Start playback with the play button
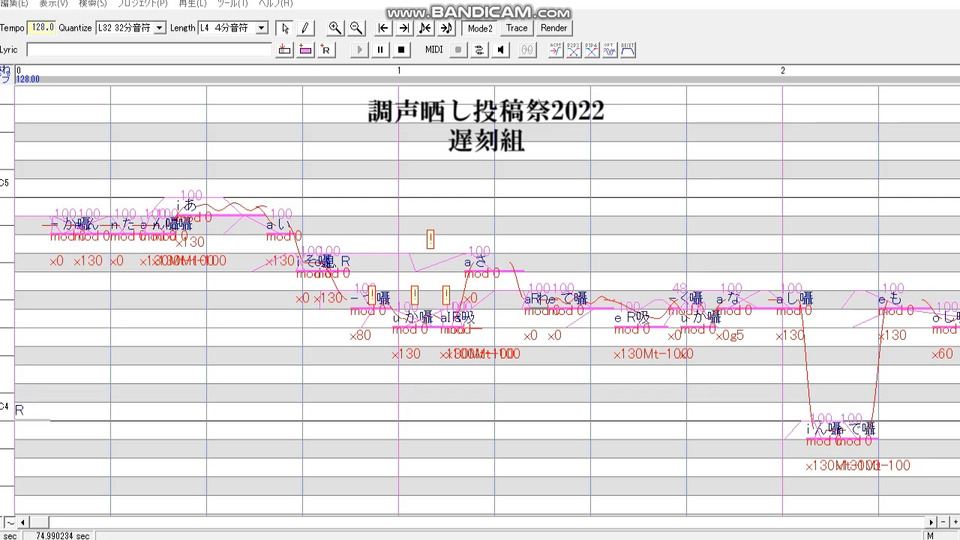Image resolution: width=960 pixels, height=540 pixels. (359, 50)
